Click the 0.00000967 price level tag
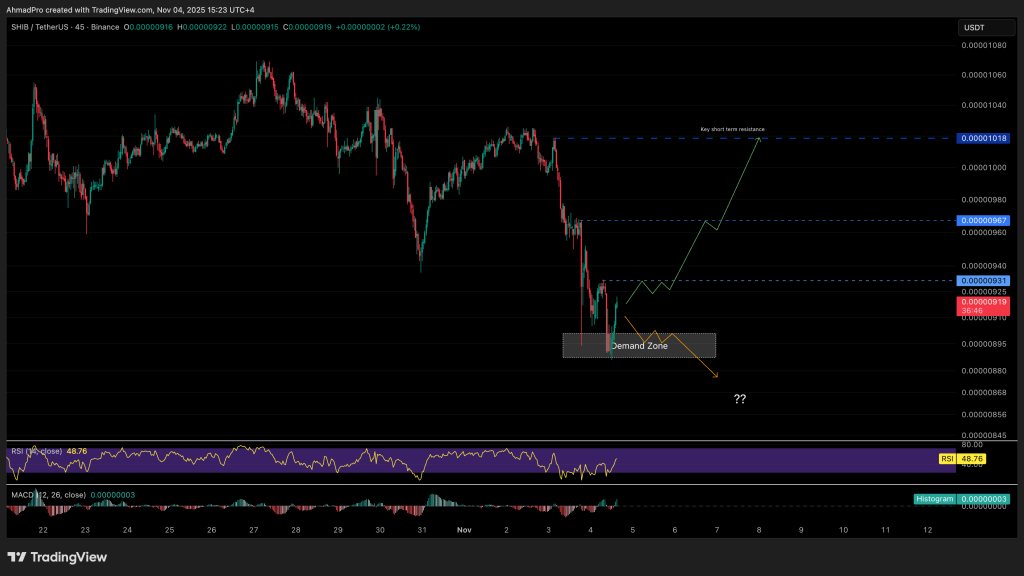 pos(984,220)
